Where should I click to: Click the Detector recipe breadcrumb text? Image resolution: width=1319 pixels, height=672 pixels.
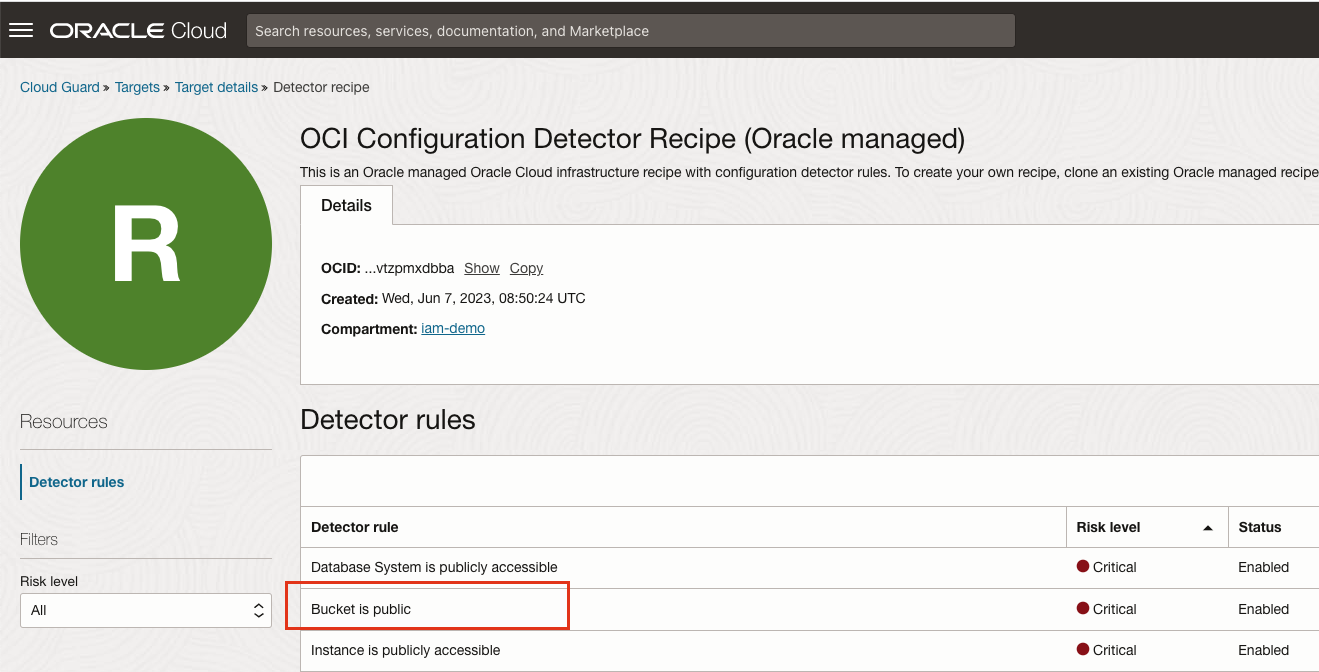tap(321, 87)
